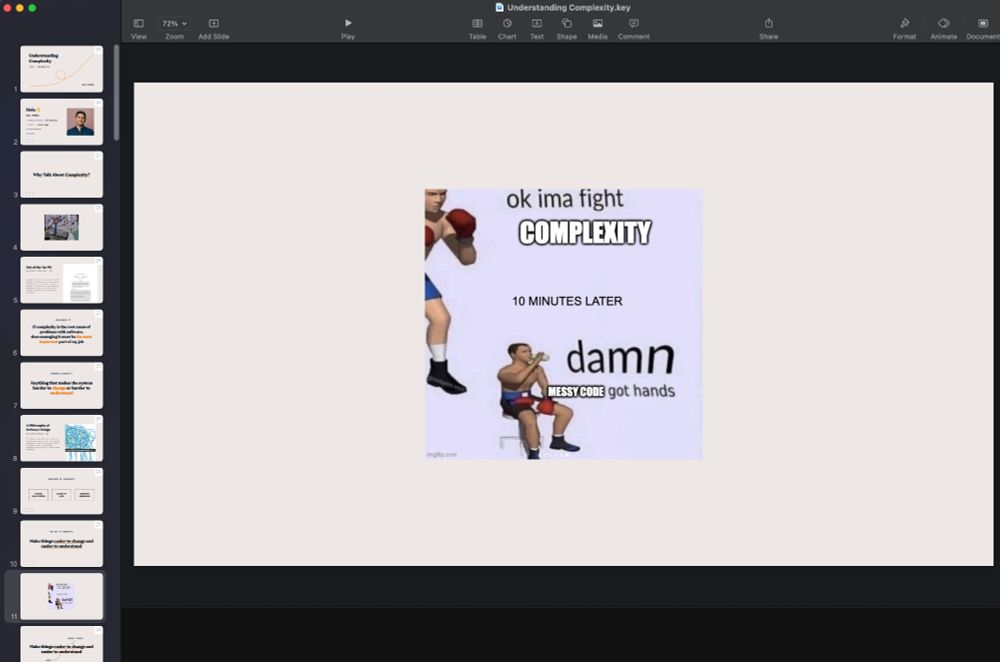Select slide 2 with portrait photo
This screenshot has height=662, width=1000.
(61, 122)
